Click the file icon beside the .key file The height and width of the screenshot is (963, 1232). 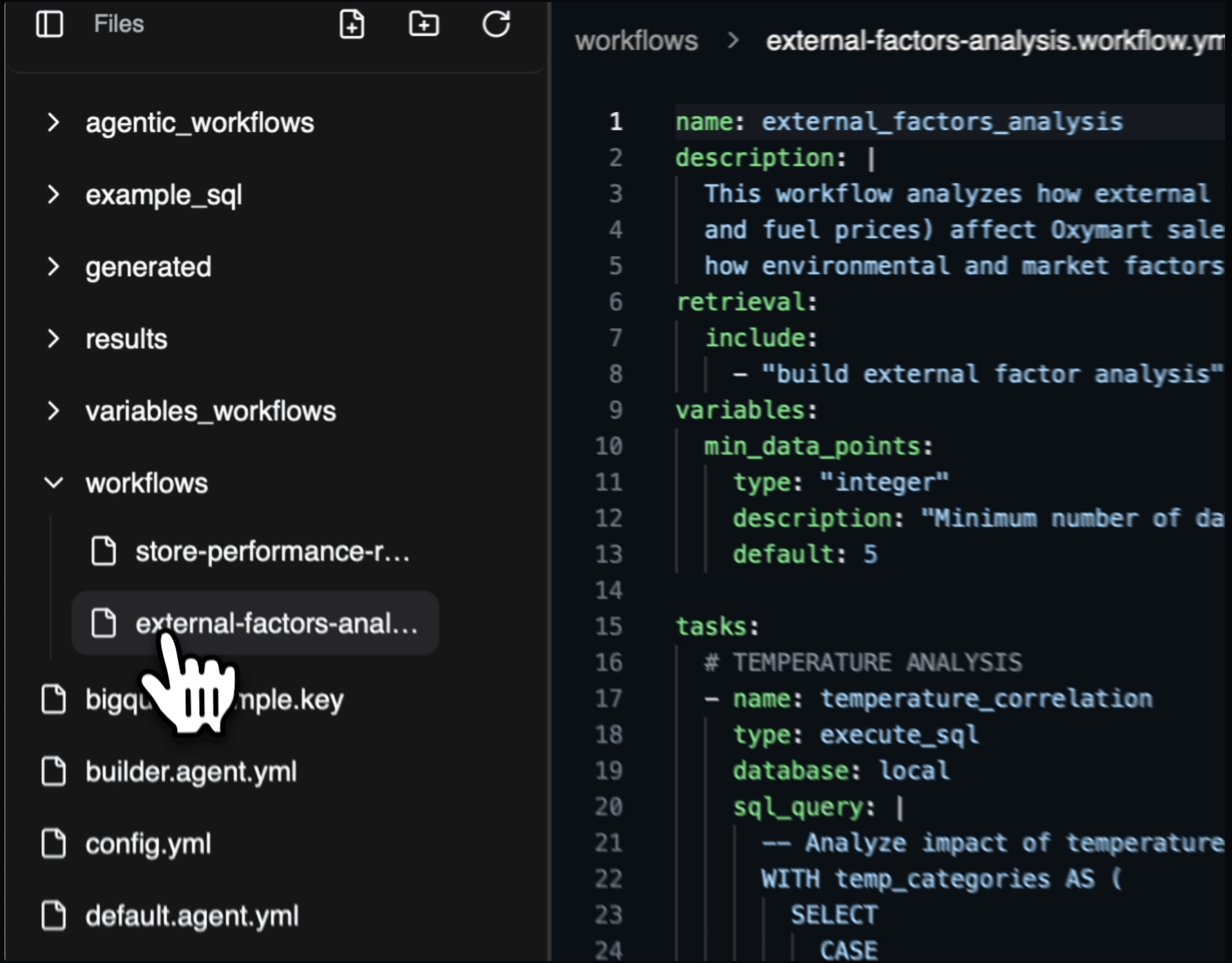coord(54,700)
